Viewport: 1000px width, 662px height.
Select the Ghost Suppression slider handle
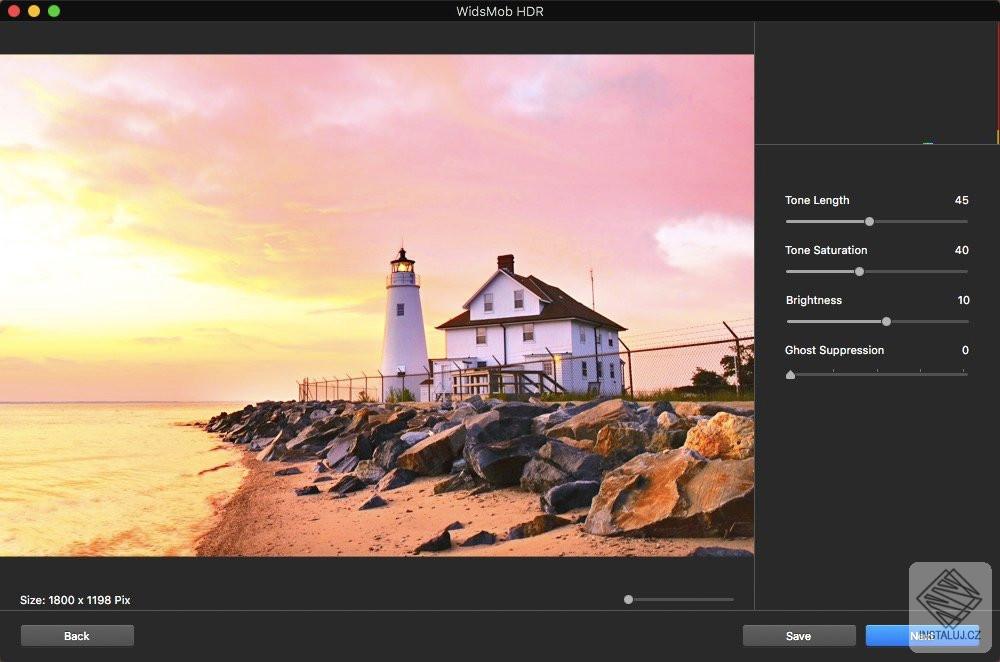tap(790, 374)
